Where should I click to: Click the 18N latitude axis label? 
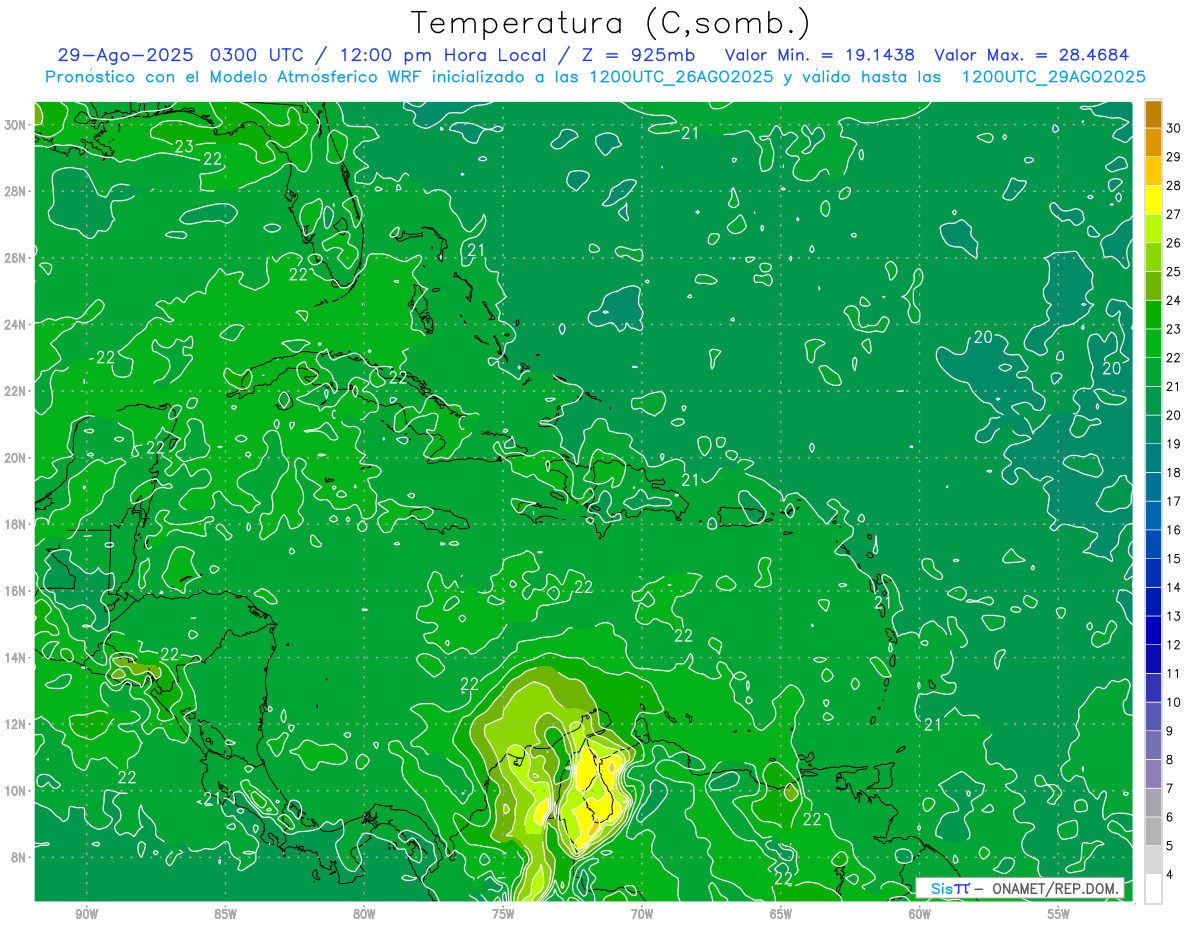coord(16,524)
